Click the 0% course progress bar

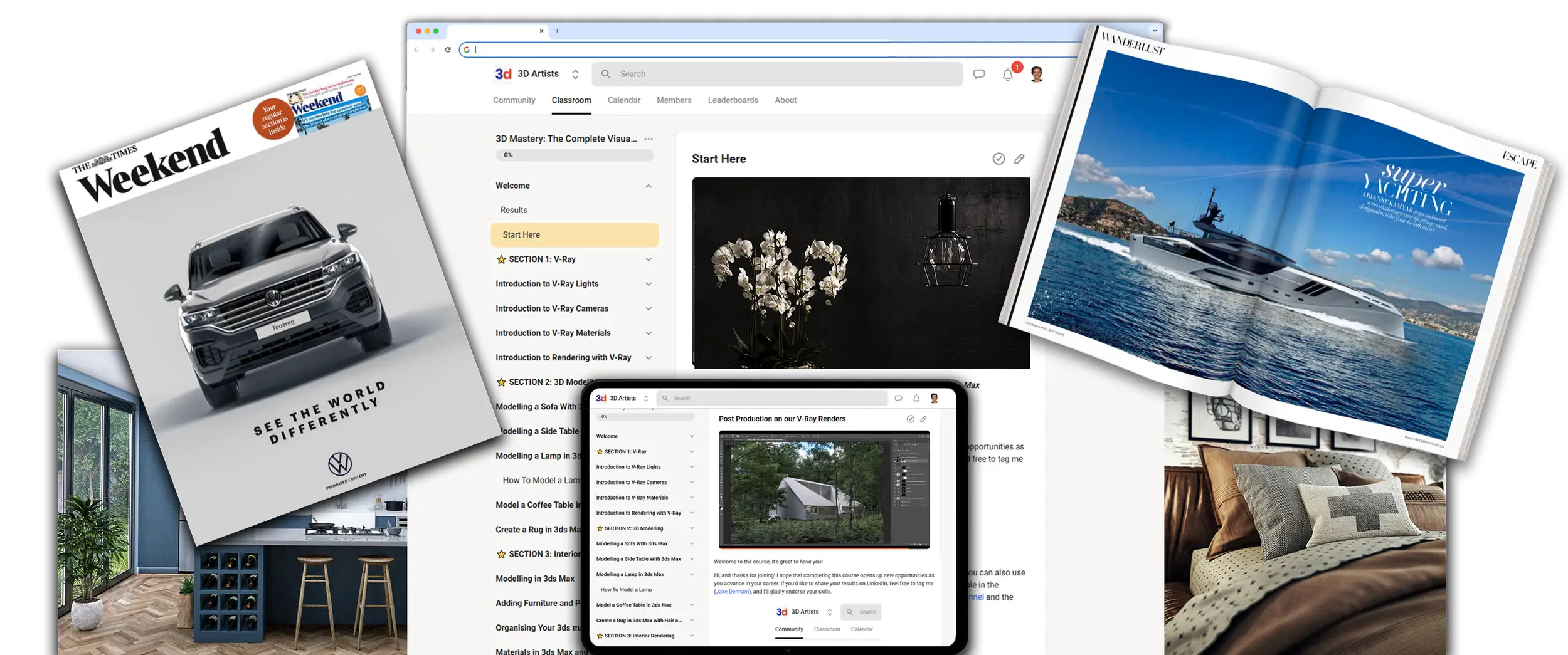[x=574, y=155]
